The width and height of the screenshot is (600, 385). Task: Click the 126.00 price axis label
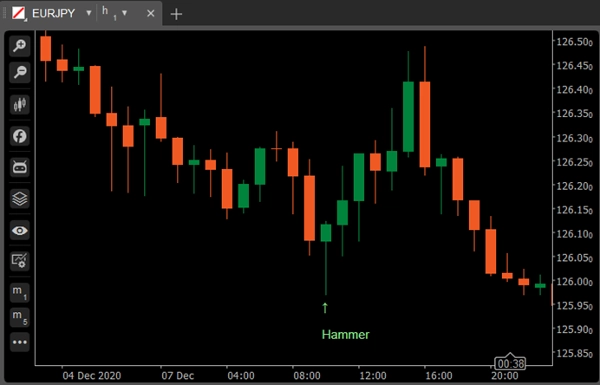(575, 282)
